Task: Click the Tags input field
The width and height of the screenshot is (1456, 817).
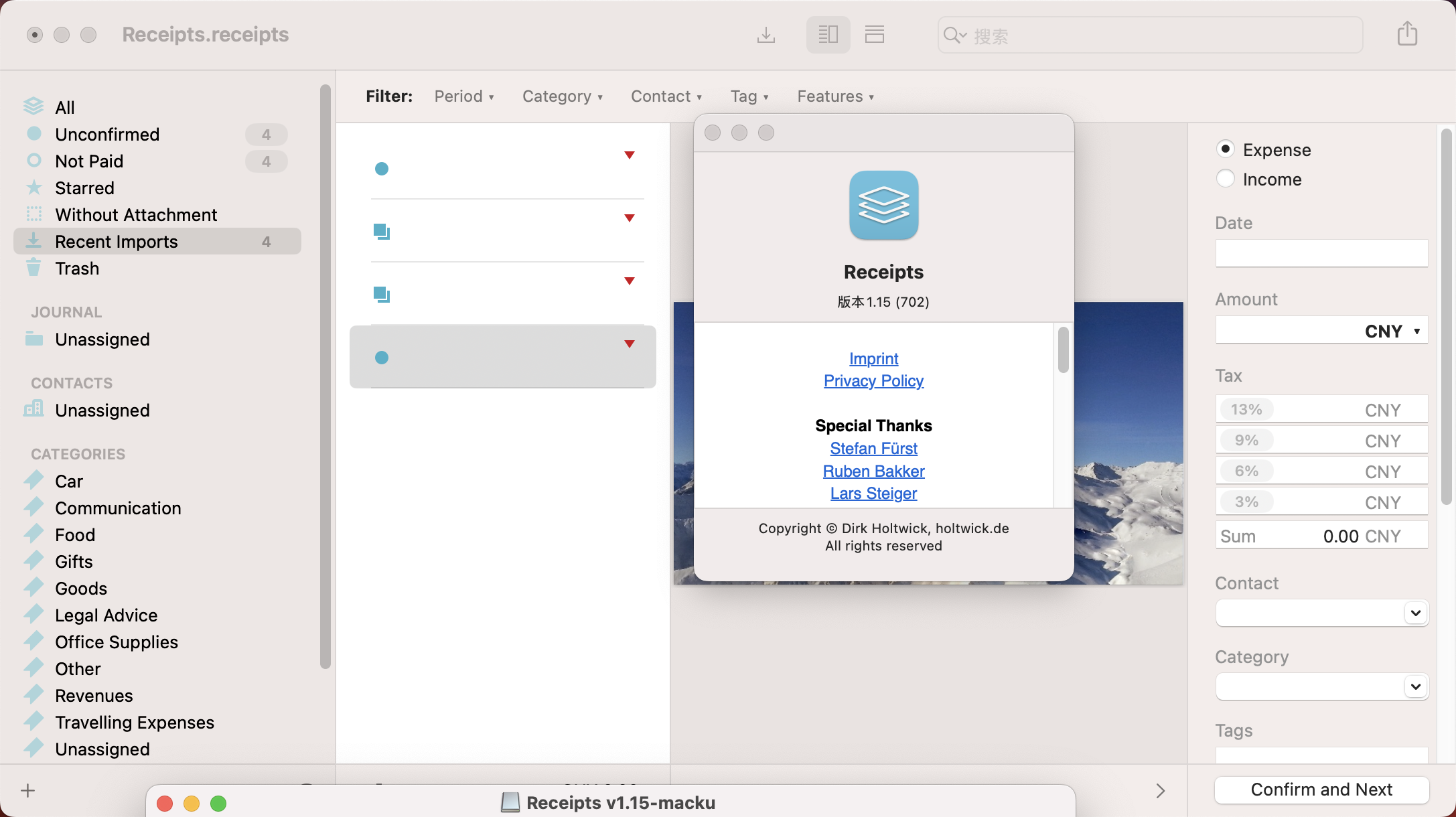Action: click(x=1321, y=755)
